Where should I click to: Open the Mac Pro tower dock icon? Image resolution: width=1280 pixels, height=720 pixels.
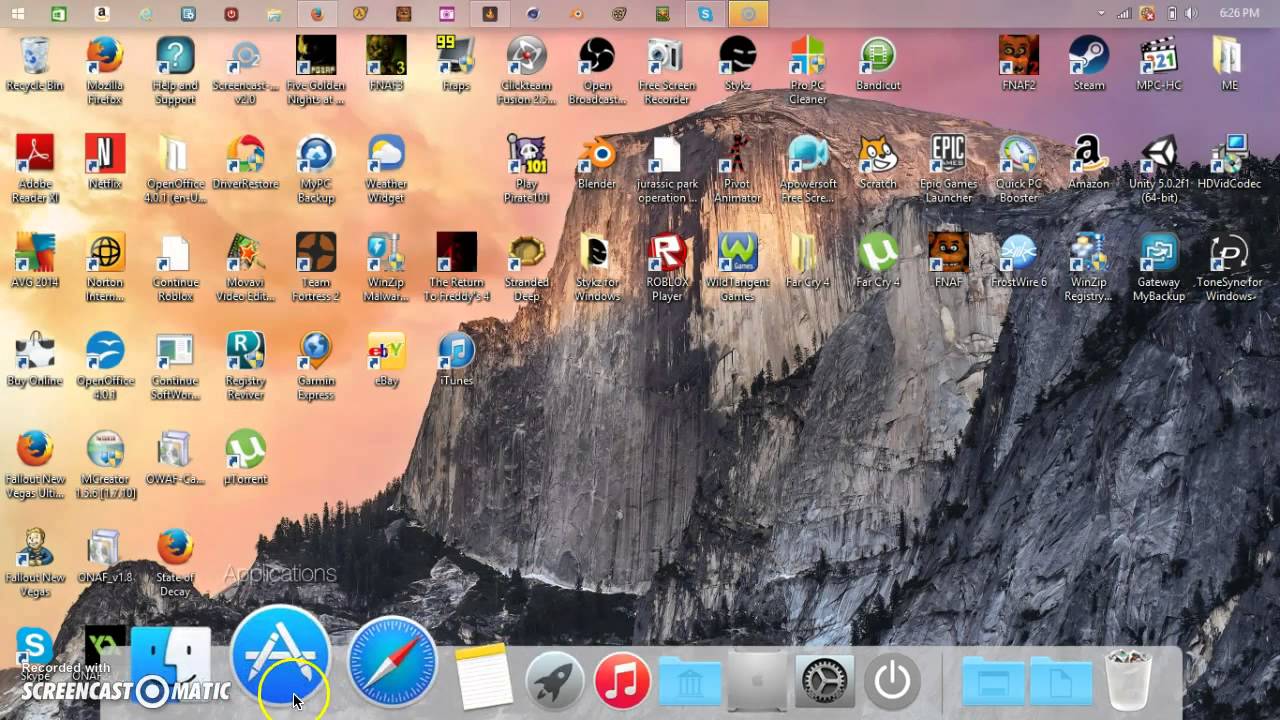click(756, 681)
